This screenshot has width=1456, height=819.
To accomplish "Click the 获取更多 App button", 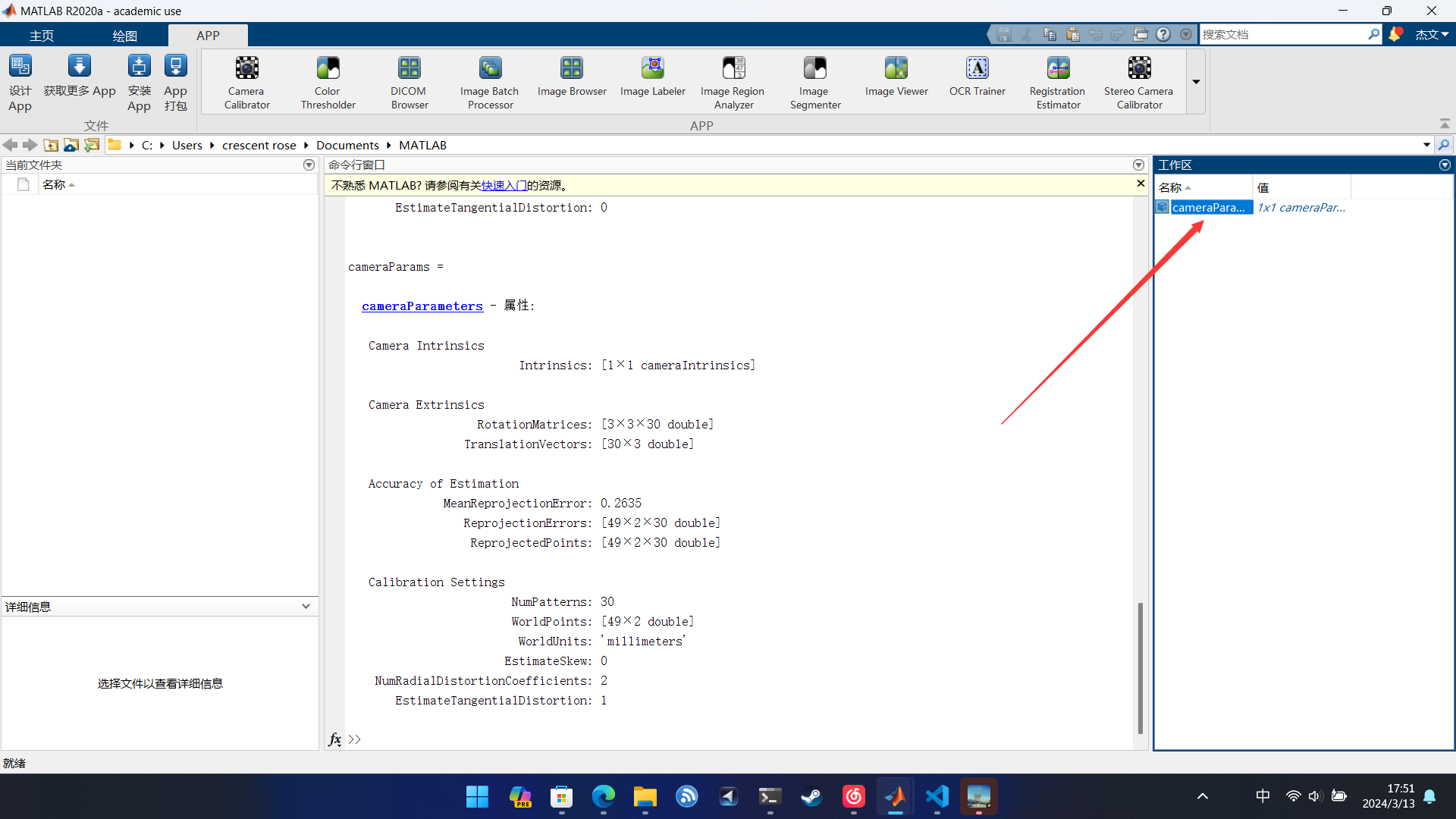I will click(80, 76).
